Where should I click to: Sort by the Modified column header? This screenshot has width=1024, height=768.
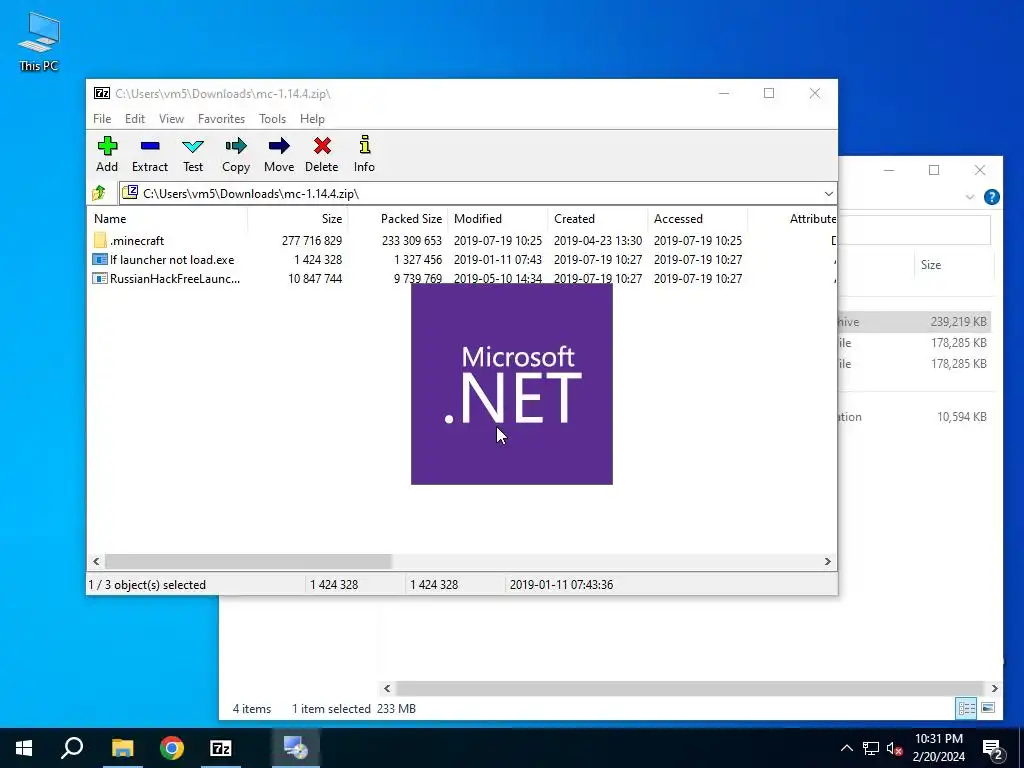click(498, 219)
